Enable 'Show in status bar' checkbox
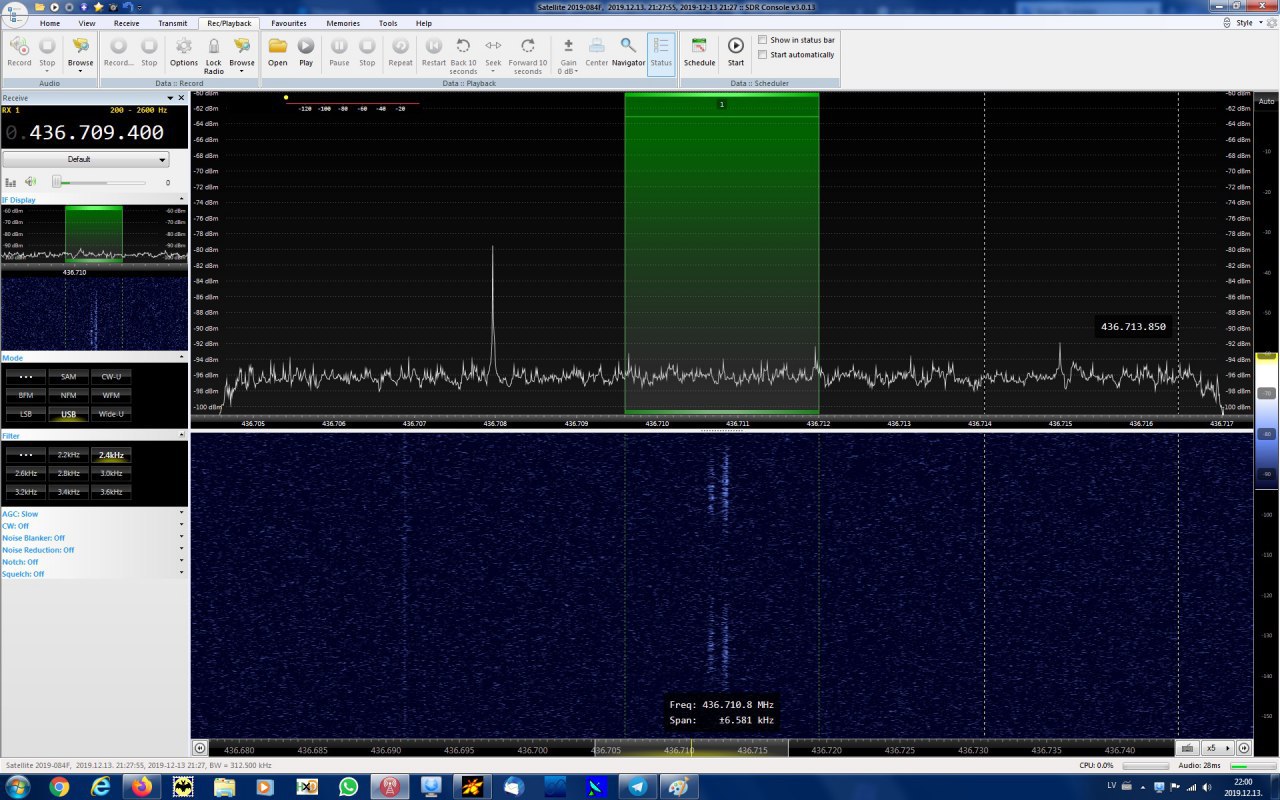The height and width of the screenshot is (800, 1280). [x=763, y=40]
